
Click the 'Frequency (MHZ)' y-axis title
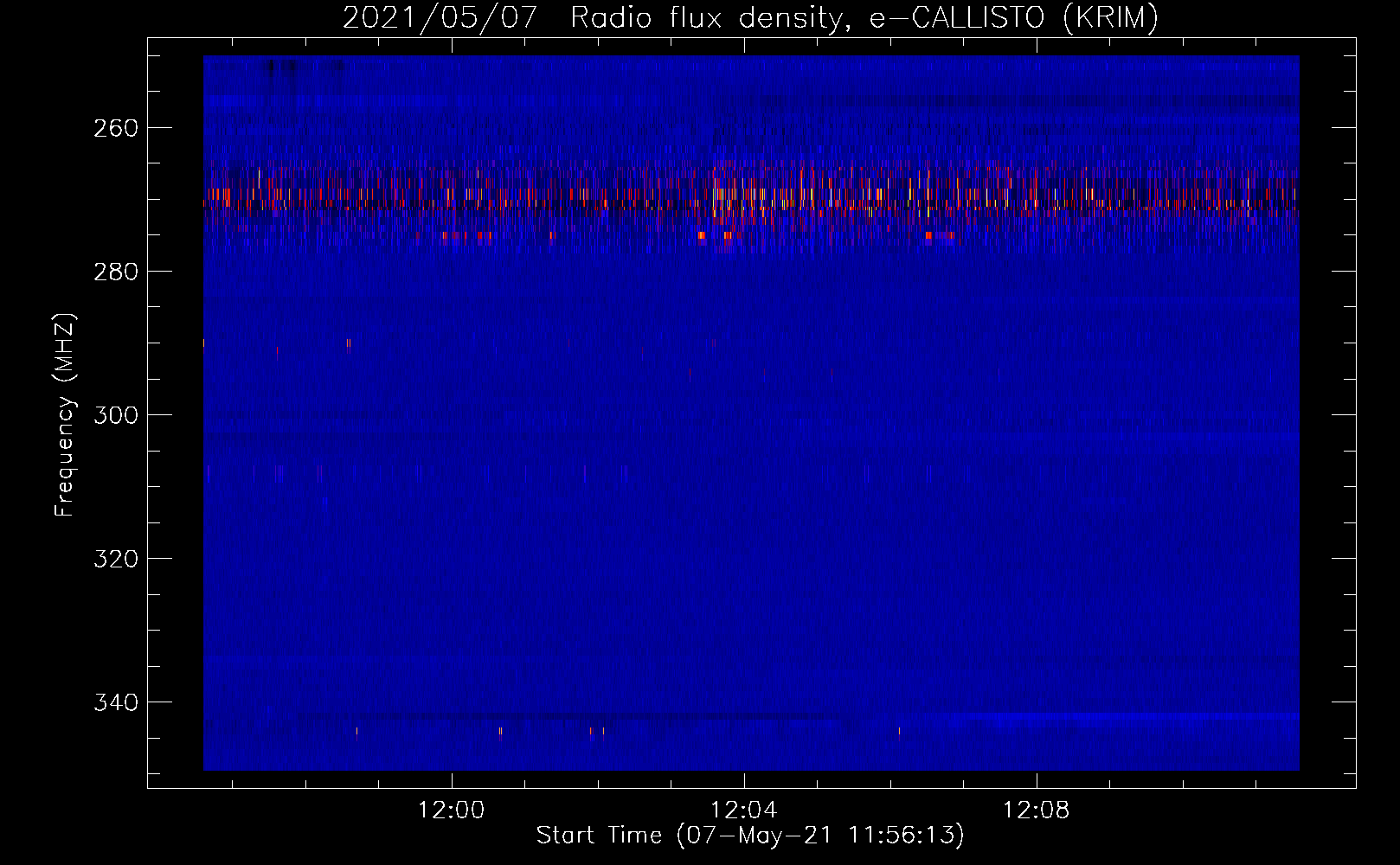(65, 414)
